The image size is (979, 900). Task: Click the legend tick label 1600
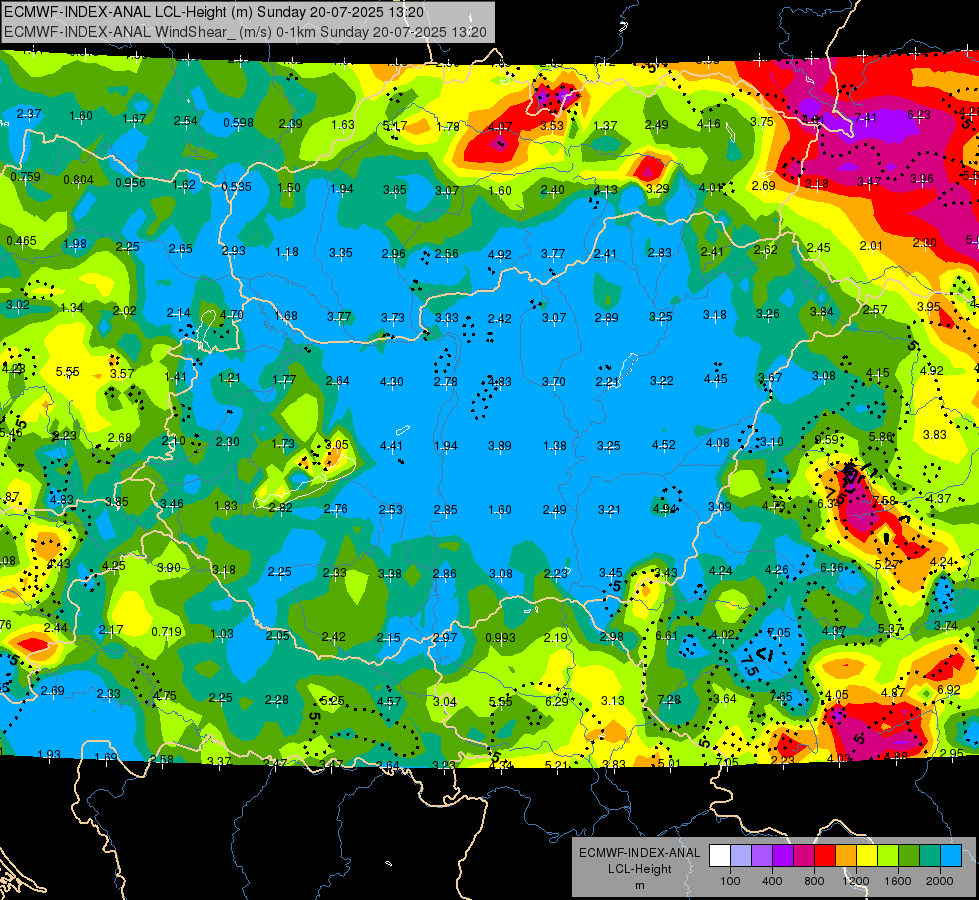pos(898,881)
